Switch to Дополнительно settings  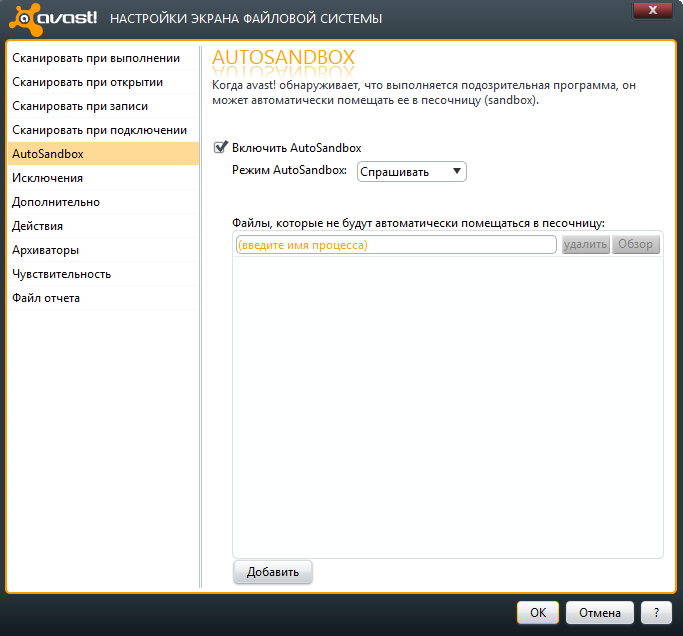[x=103, y=202]
